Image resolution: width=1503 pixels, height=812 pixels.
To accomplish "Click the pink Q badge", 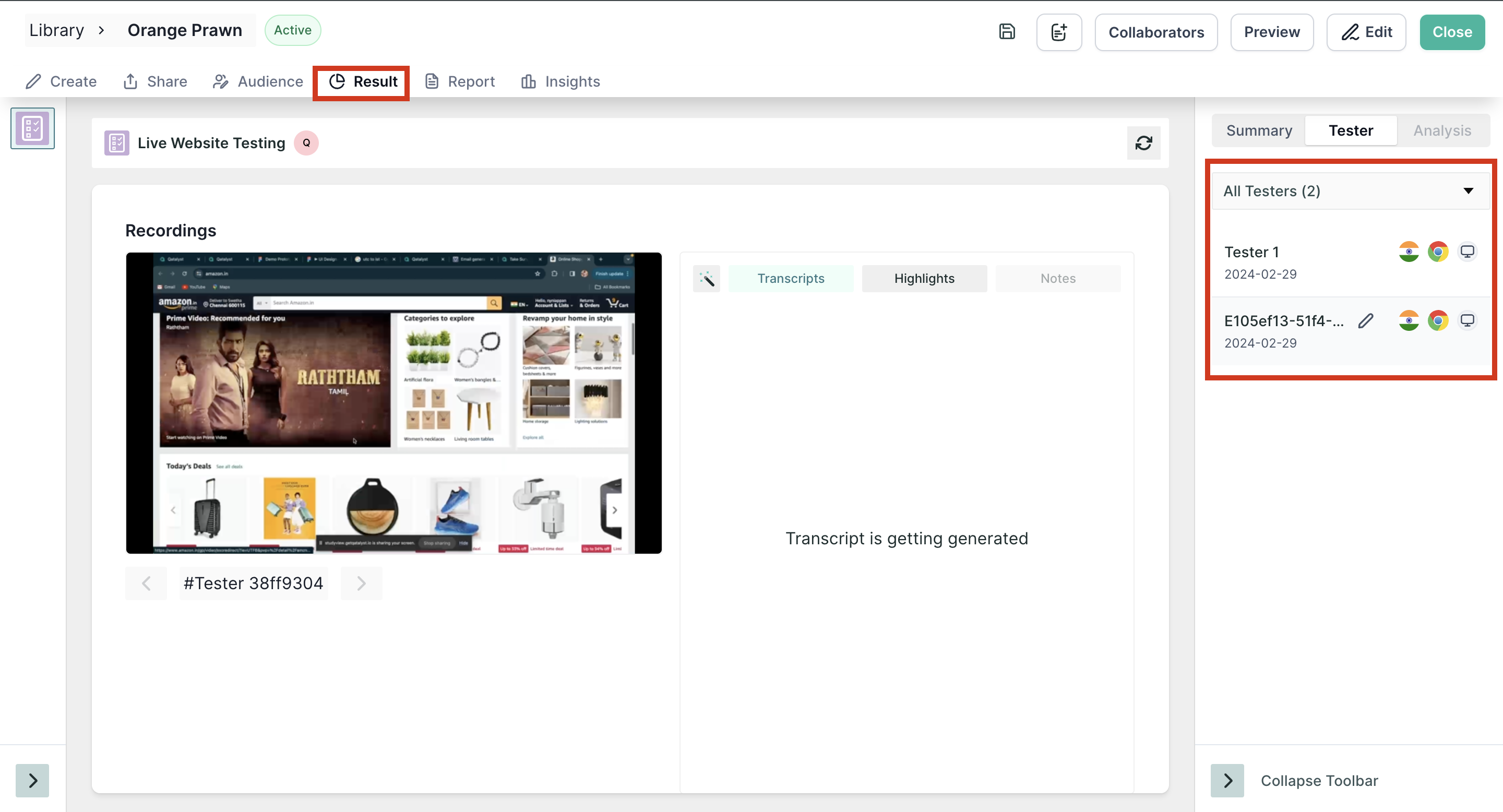I will coord(306,143).
